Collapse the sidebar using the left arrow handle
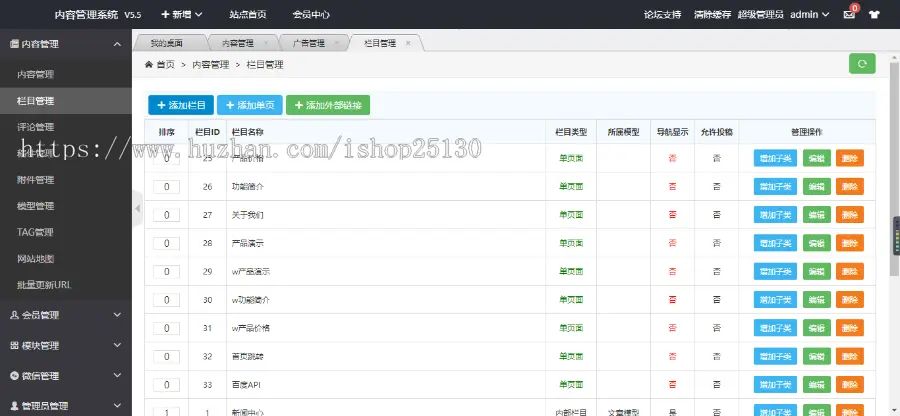 pyautogui.click(x=138, y=209)
